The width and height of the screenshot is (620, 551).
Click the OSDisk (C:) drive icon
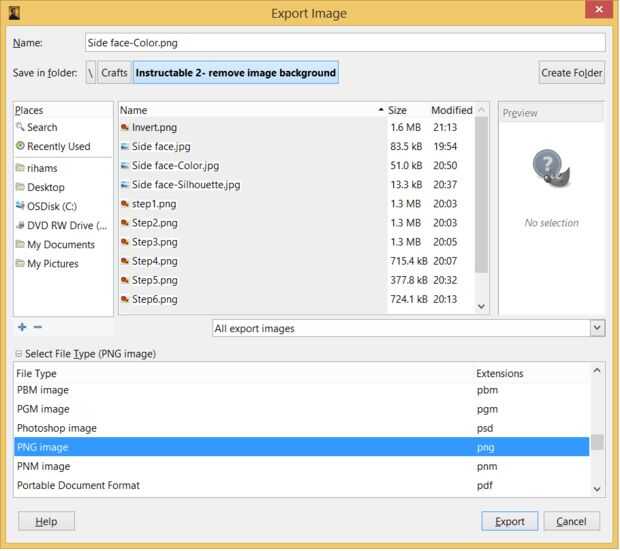click(x=20, y=206)
